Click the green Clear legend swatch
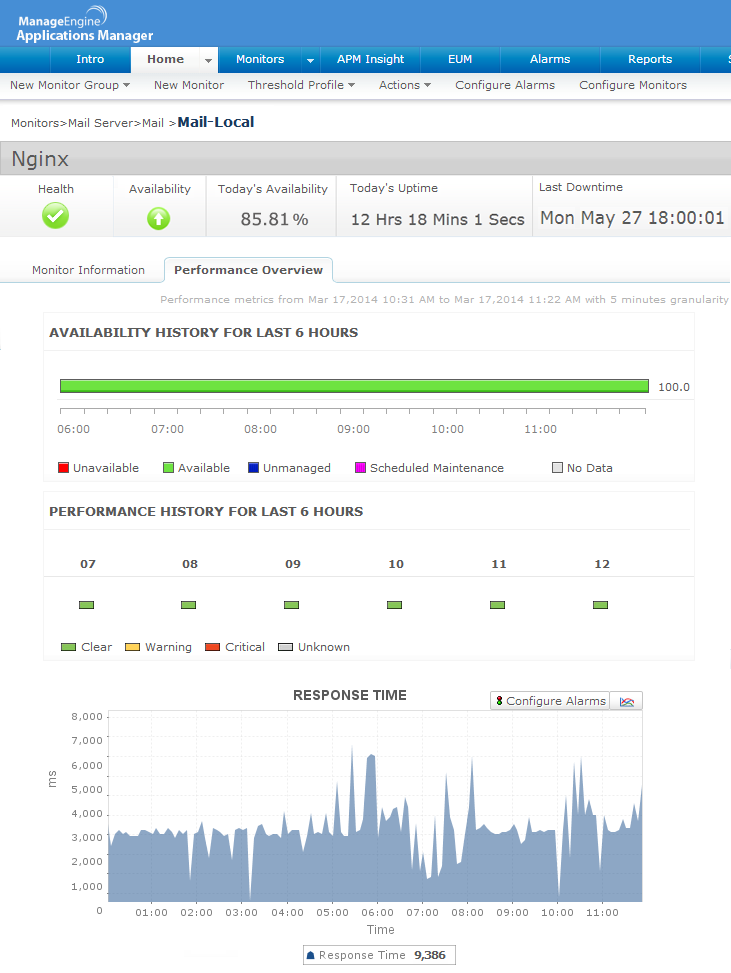731x973 pixels. pos(68,647)
